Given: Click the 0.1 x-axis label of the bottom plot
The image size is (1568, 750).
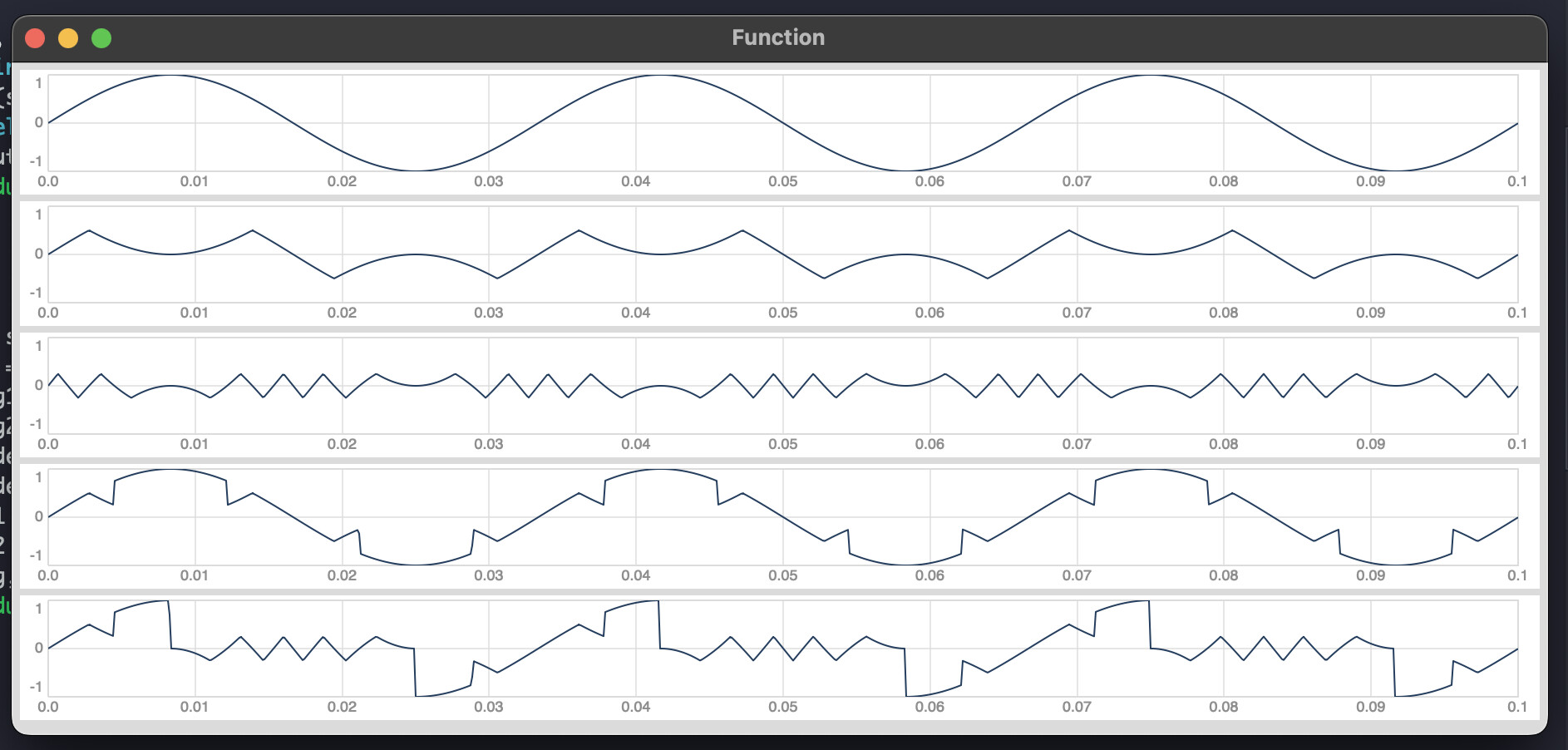Looking at the screenshot, I should coord(1516,707).
